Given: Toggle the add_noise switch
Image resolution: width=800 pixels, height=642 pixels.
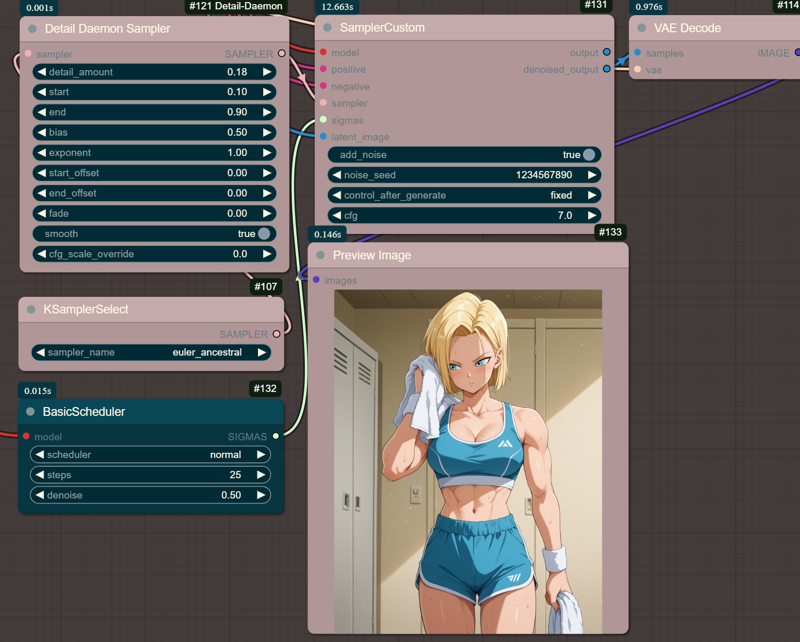Looking at the screenshot, I should point(589,155).
